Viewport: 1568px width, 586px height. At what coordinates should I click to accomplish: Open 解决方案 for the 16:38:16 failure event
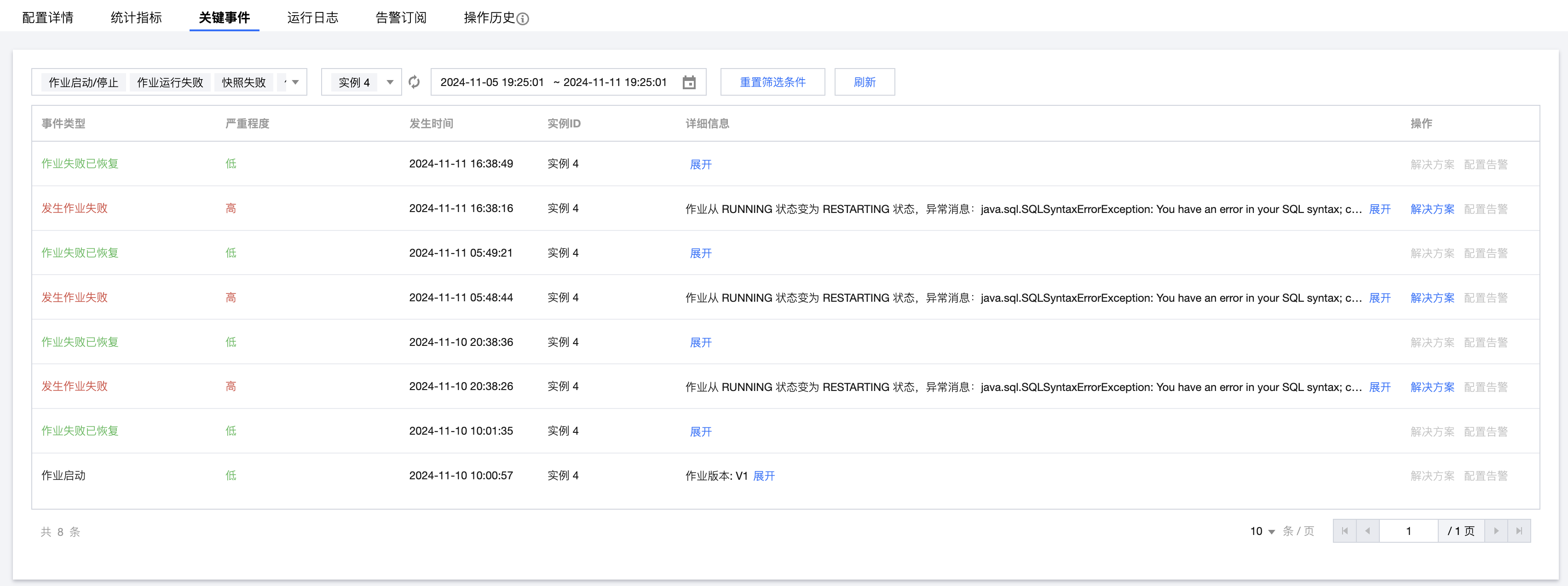click(1432, 209)
